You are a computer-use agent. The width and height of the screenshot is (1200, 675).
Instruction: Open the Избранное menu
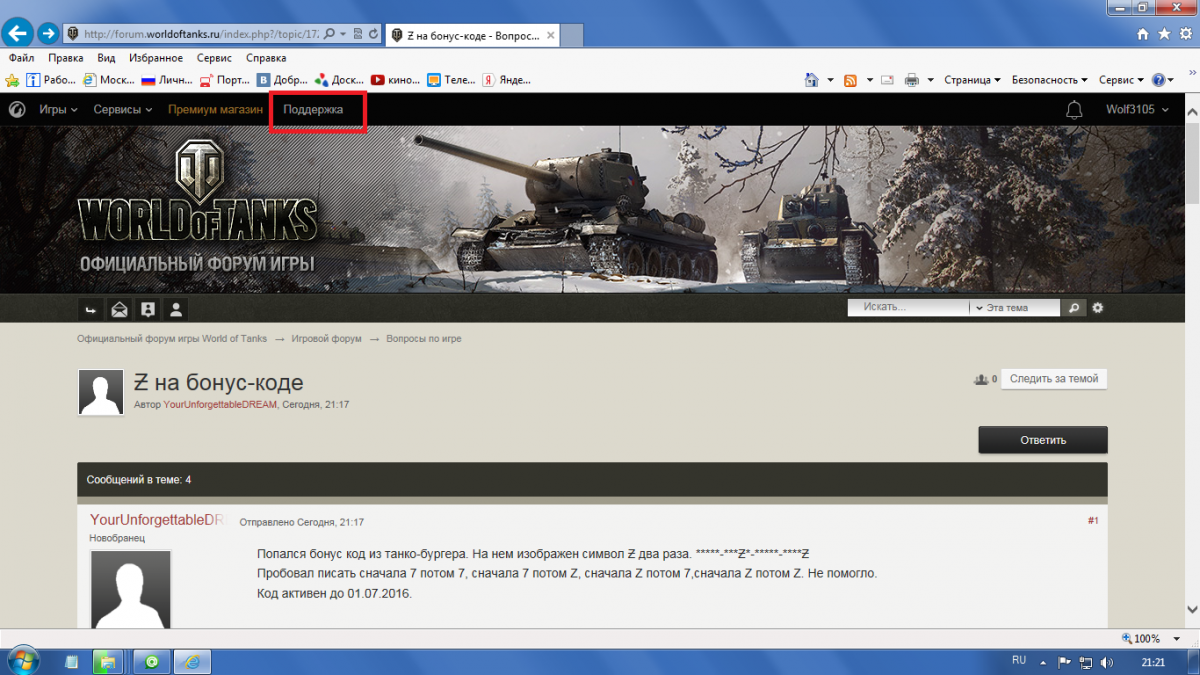tap(155, 58)
